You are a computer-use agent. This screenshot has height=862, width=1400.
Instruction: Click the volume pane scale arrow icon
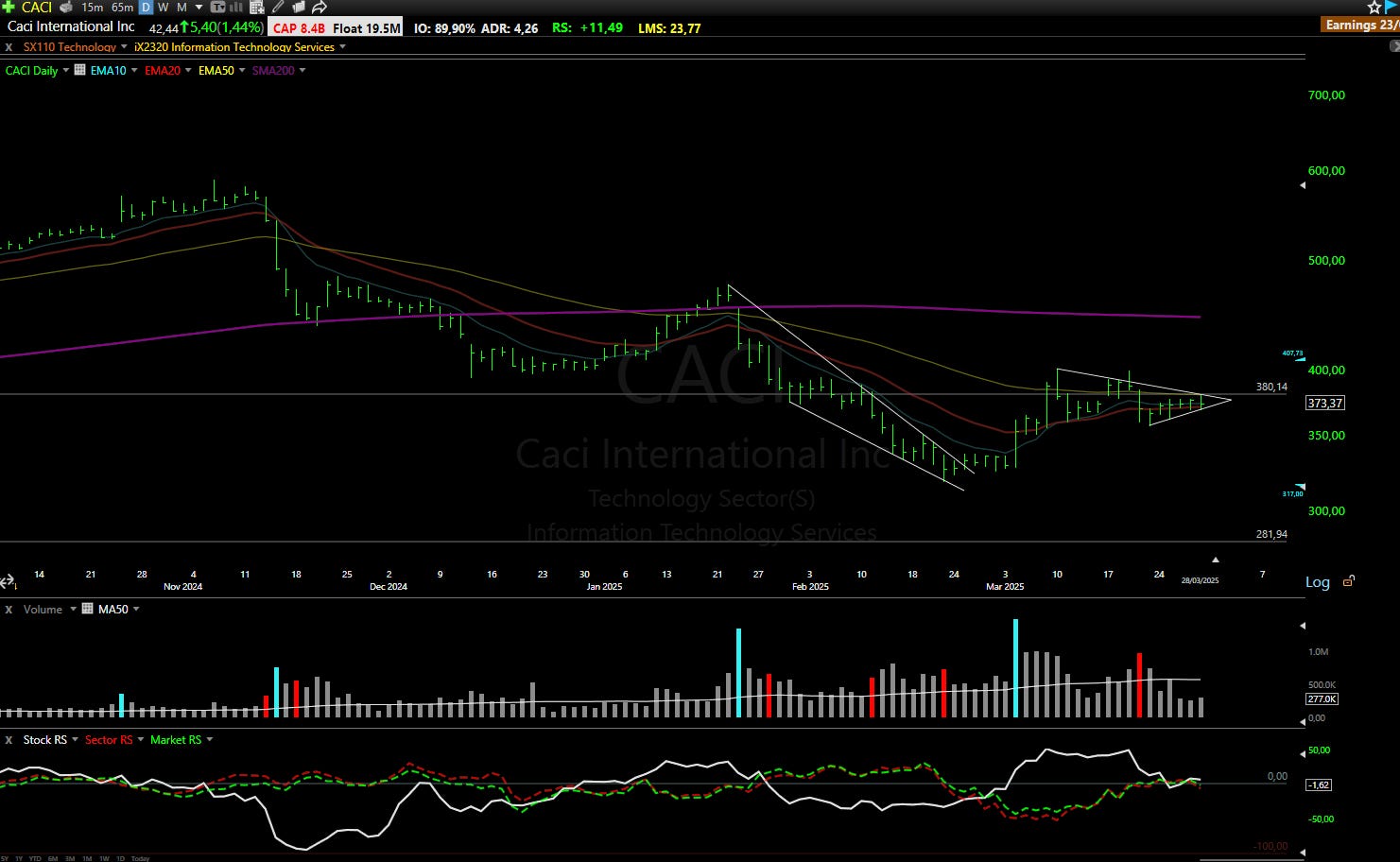(1303, 626)
